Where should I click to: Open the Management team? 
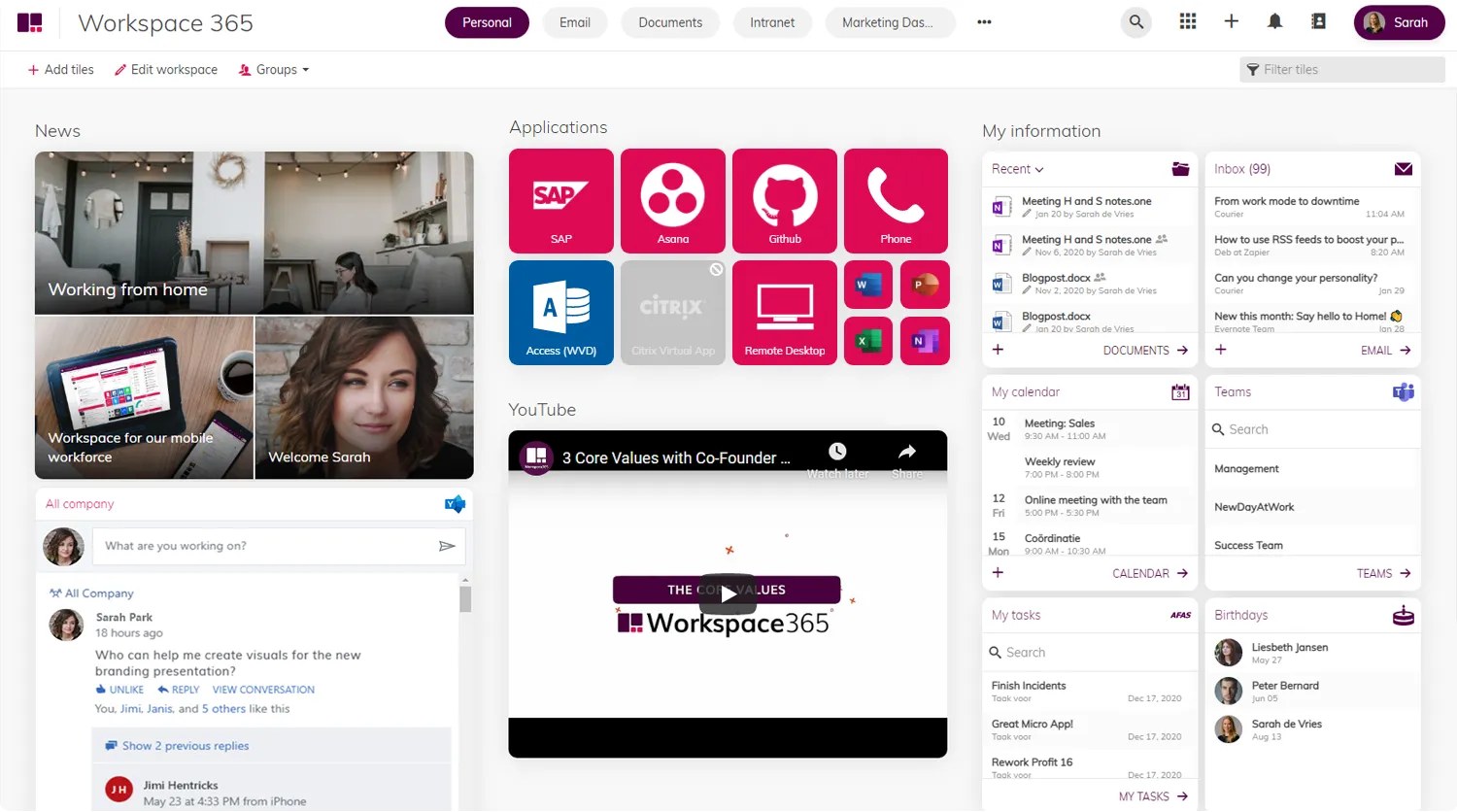click(1313, 469)
